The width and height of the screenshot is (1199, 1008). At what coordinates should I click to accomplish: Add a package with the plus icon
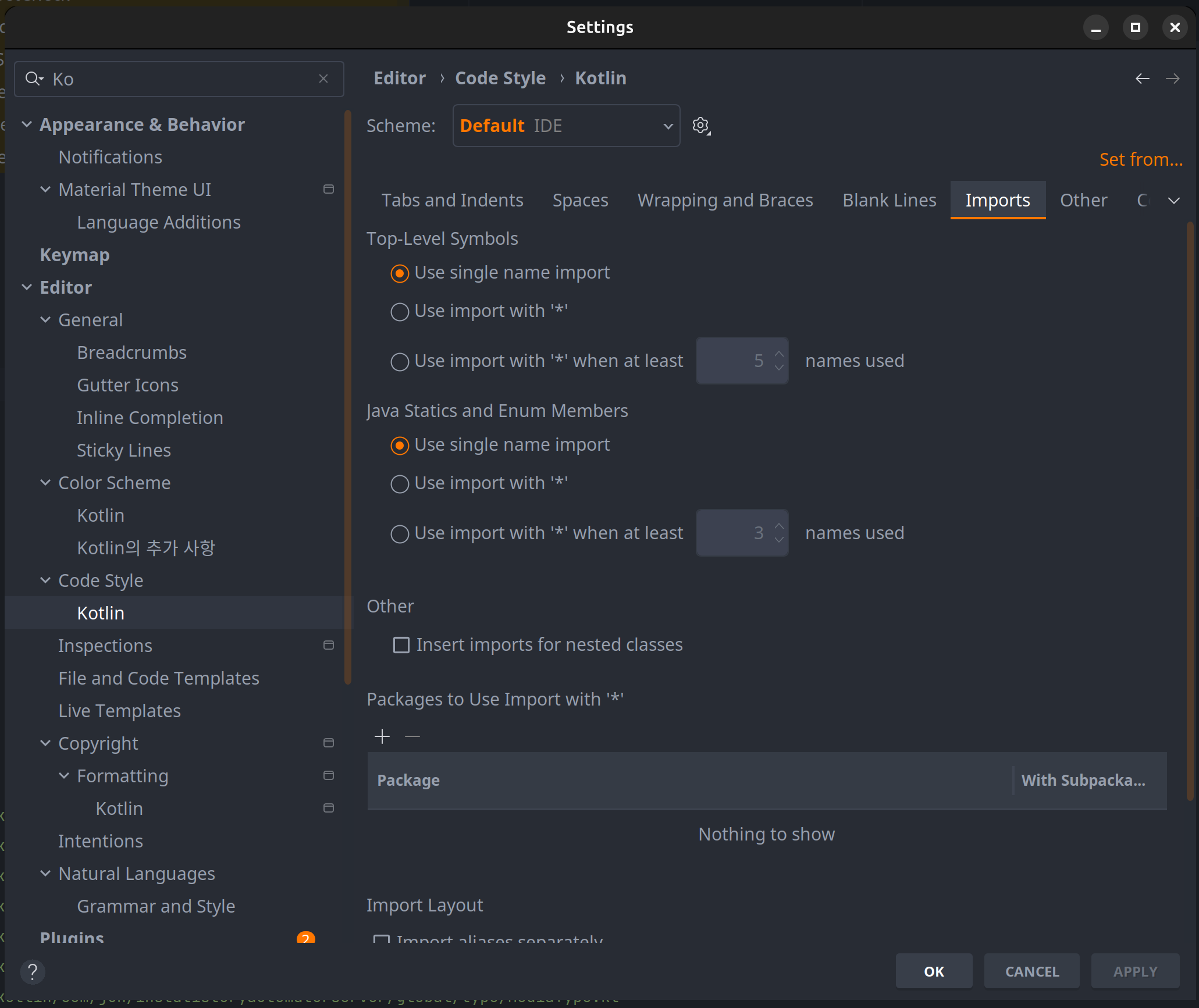(x=382, y=736)
